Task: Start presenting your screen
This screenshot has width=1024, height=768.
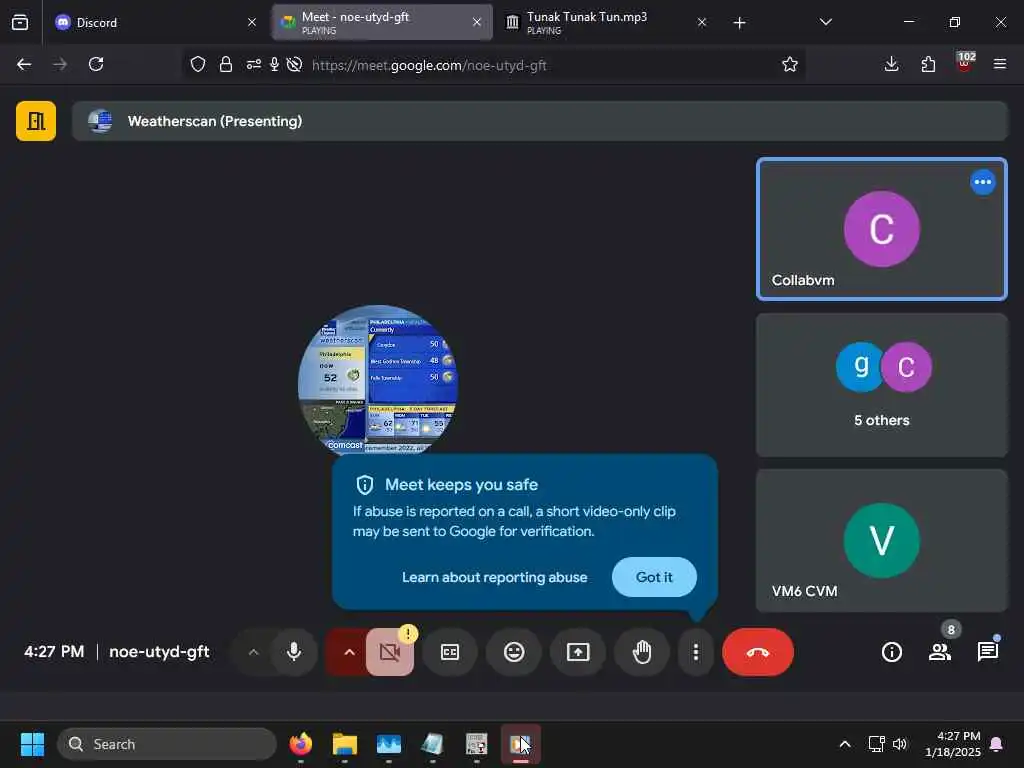Action: coord(578,652)
